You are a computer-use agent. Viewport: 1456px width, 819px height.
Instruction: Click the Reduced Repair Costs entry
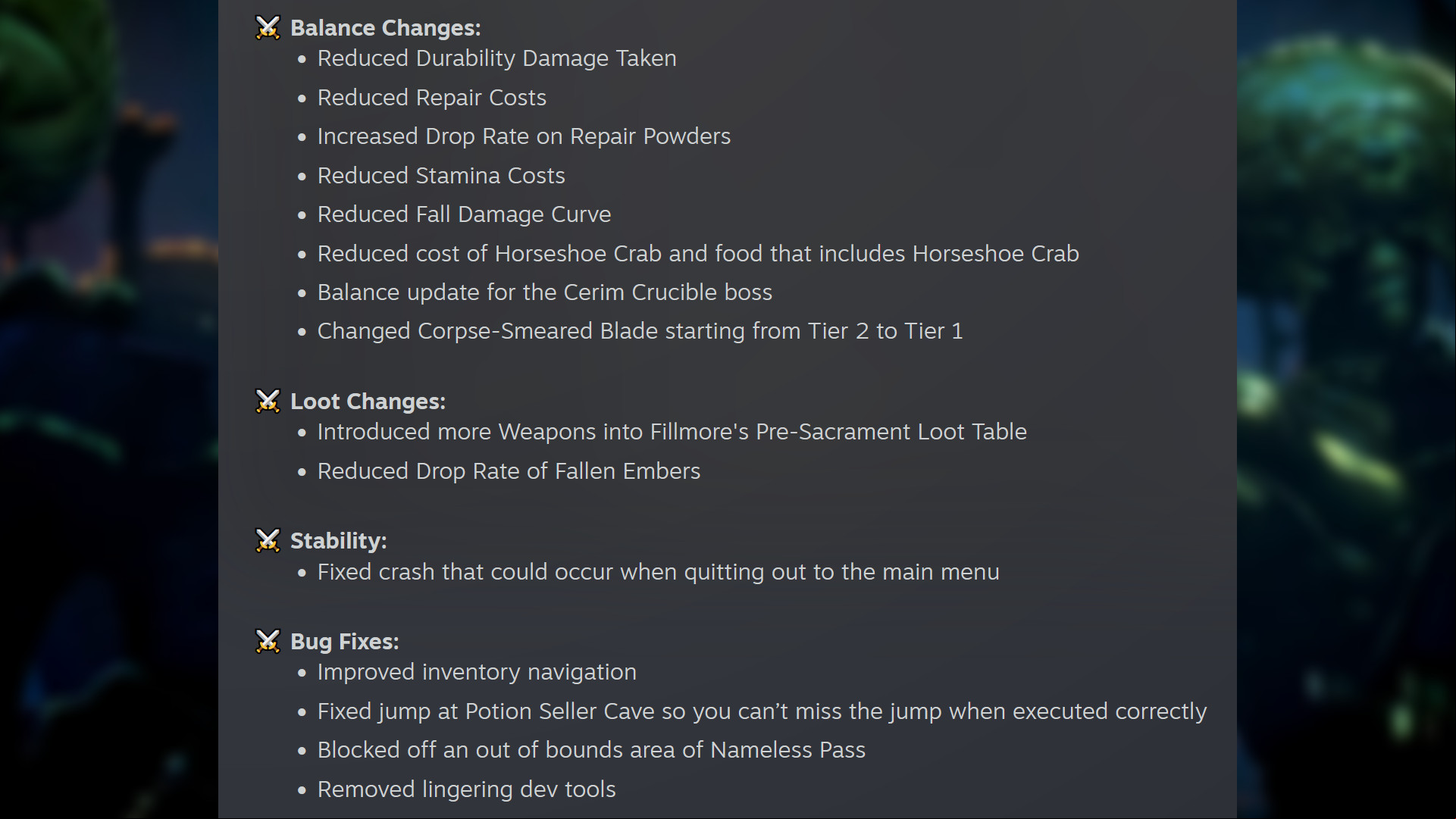click(431, 98)
